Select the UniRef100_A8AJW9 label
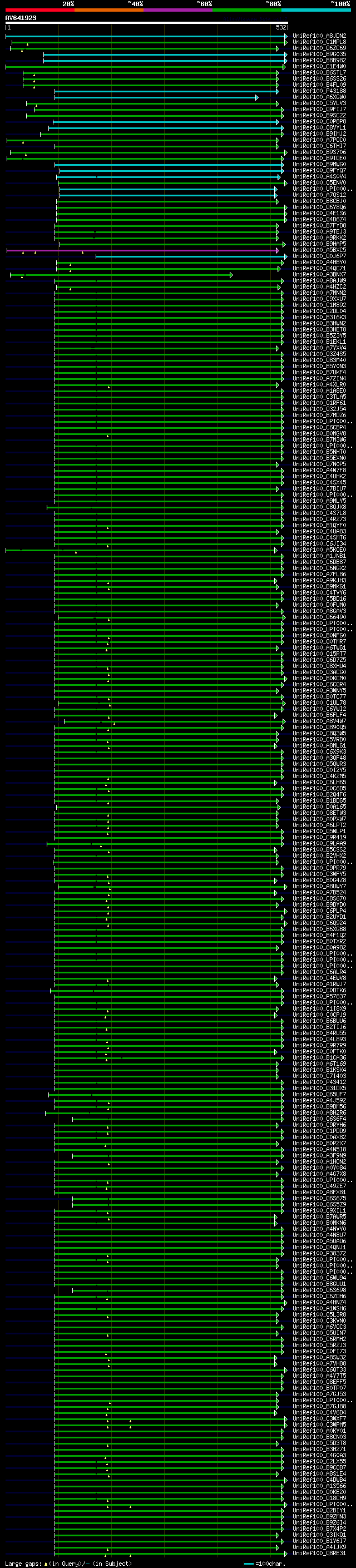The width and height of the screenshot is (356, 1568). 319,280
